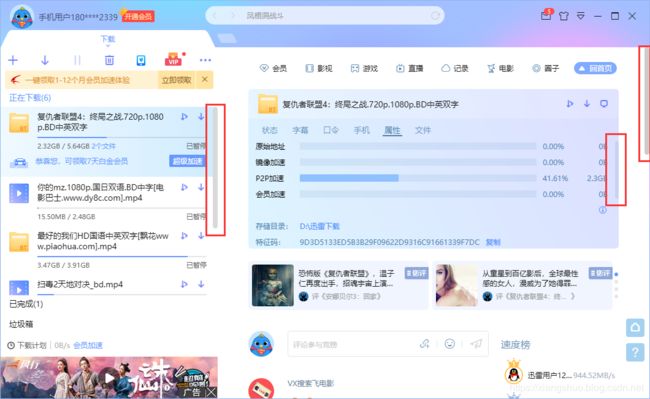Screen dimensions: 650x399
Task: Open comment bubble icon in details header
Action: tap(604, 104)
